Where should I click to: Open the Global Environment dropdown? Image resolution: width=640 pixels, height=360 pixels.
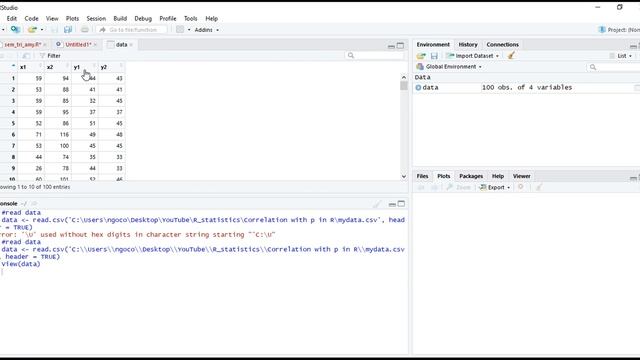point(449,67)
